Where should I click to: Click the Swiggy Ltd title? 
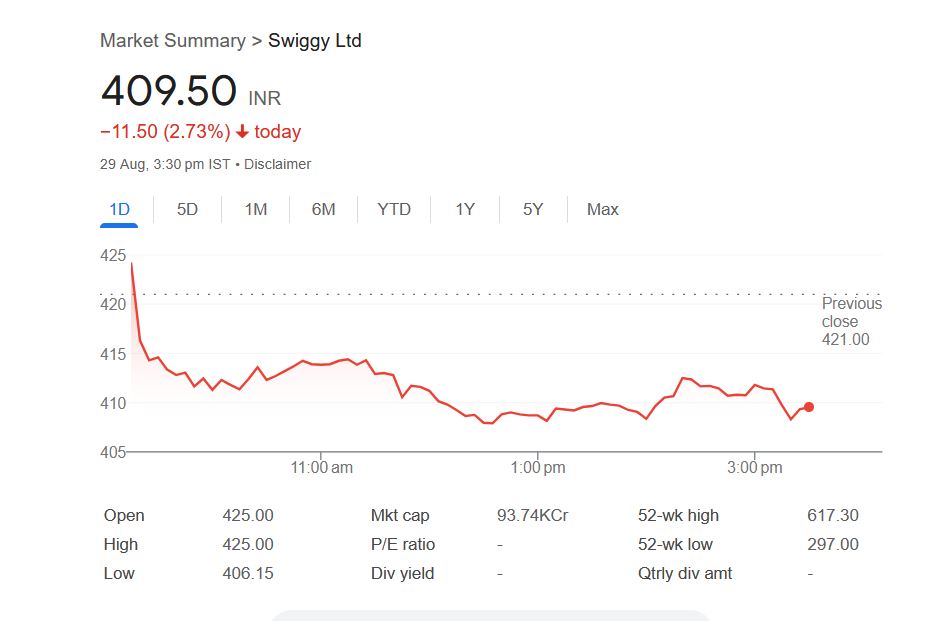pyautogui.click(x=315, y=41)
